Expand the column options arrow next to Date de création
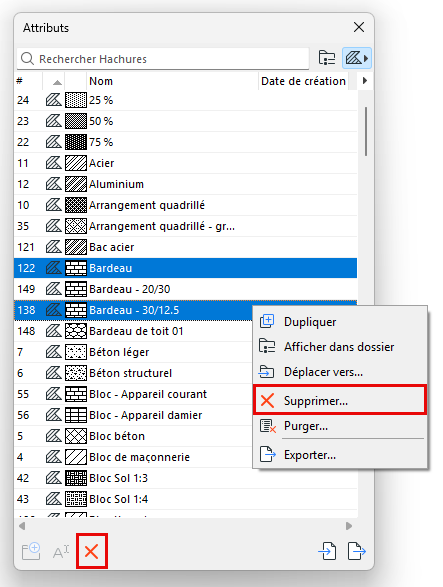Screen dimensions: 443x587 (365, 80)
